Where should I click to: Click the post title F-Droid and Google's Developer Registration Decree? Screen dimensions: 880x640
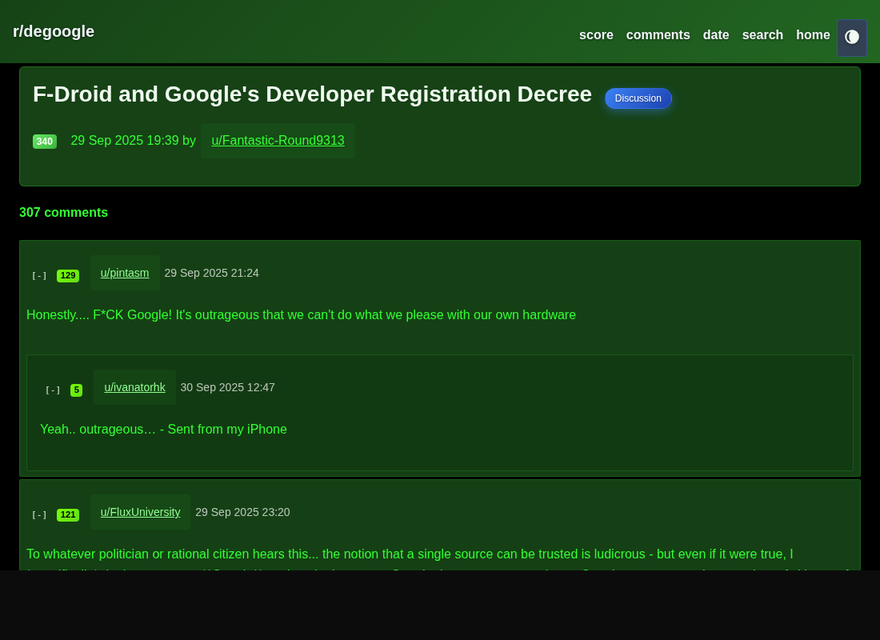coord(312,94)
